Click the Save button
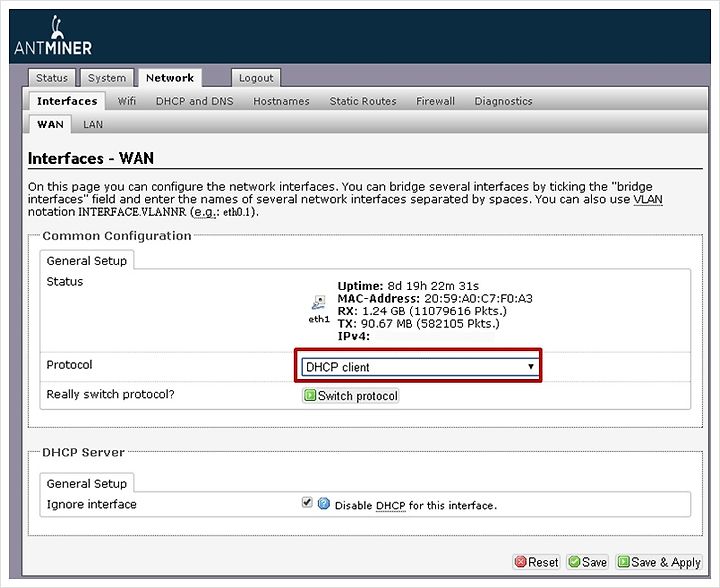The image size is (720, 588). click(588, 562)
